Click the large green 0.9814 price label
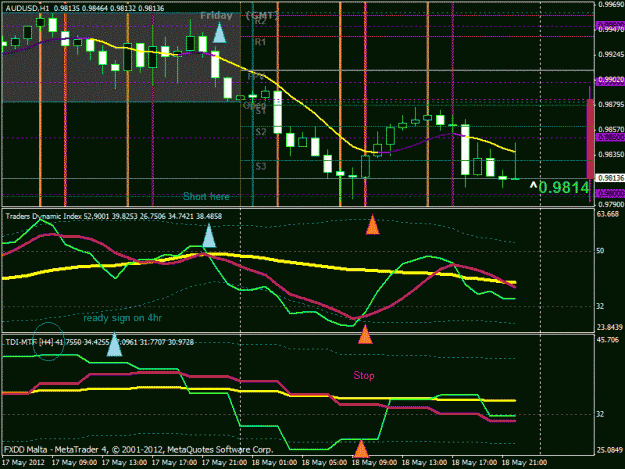This screenshot has width=625, height=469. point(563,187)
